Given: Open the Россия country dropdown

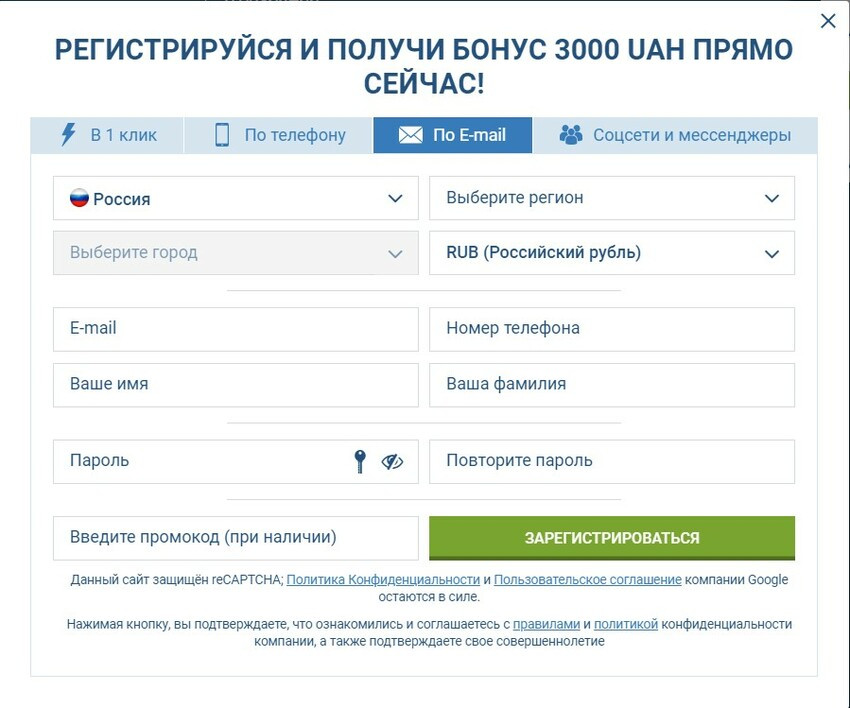Looking at the screenshot, I should (x=236, y=198).
